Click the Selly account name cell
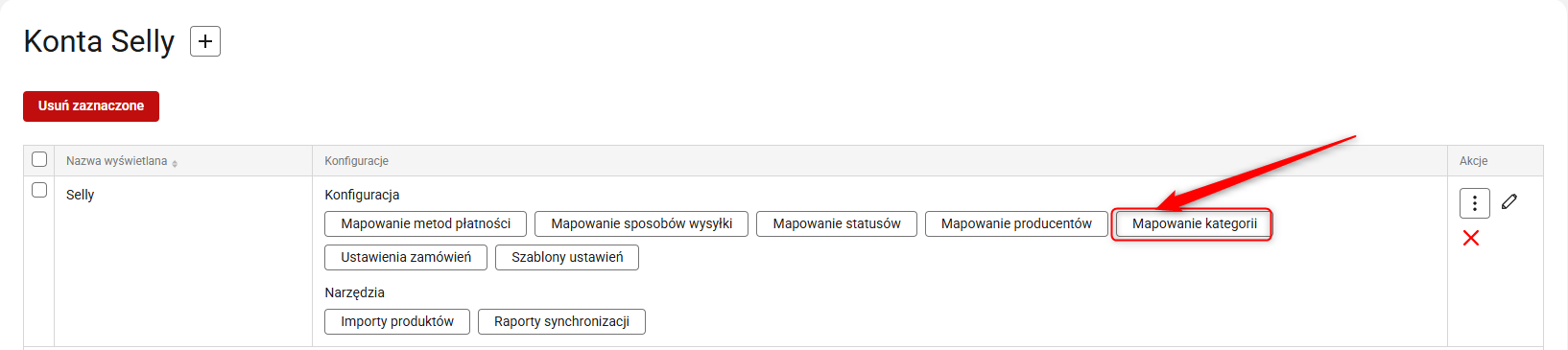The width and height of the screenshot is (1568, 350). pos(80,195)
